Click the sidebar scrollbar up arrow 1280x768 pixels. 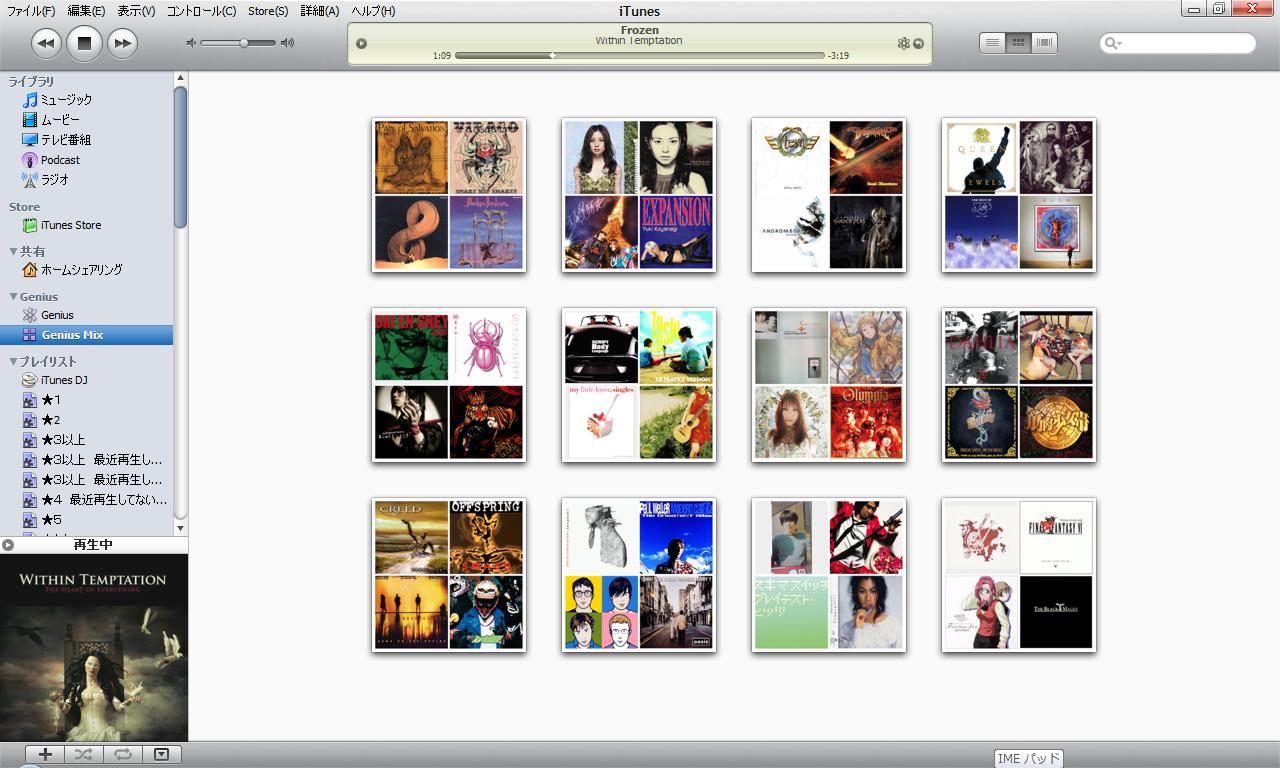point(181,77)
